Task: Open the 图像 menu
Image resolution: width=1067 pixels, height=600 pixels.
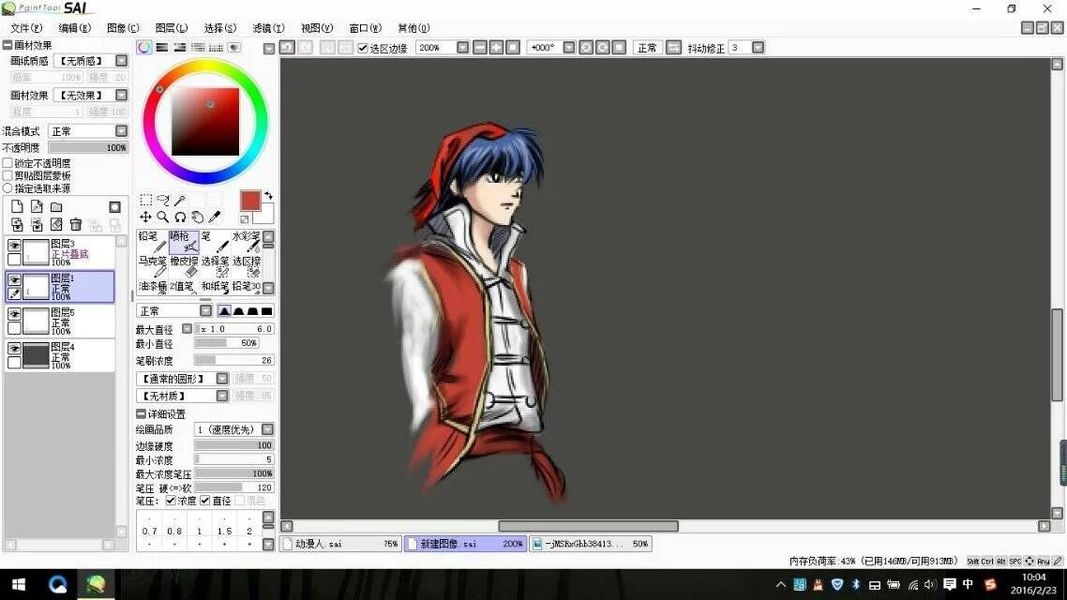Action: click(123, 28)
